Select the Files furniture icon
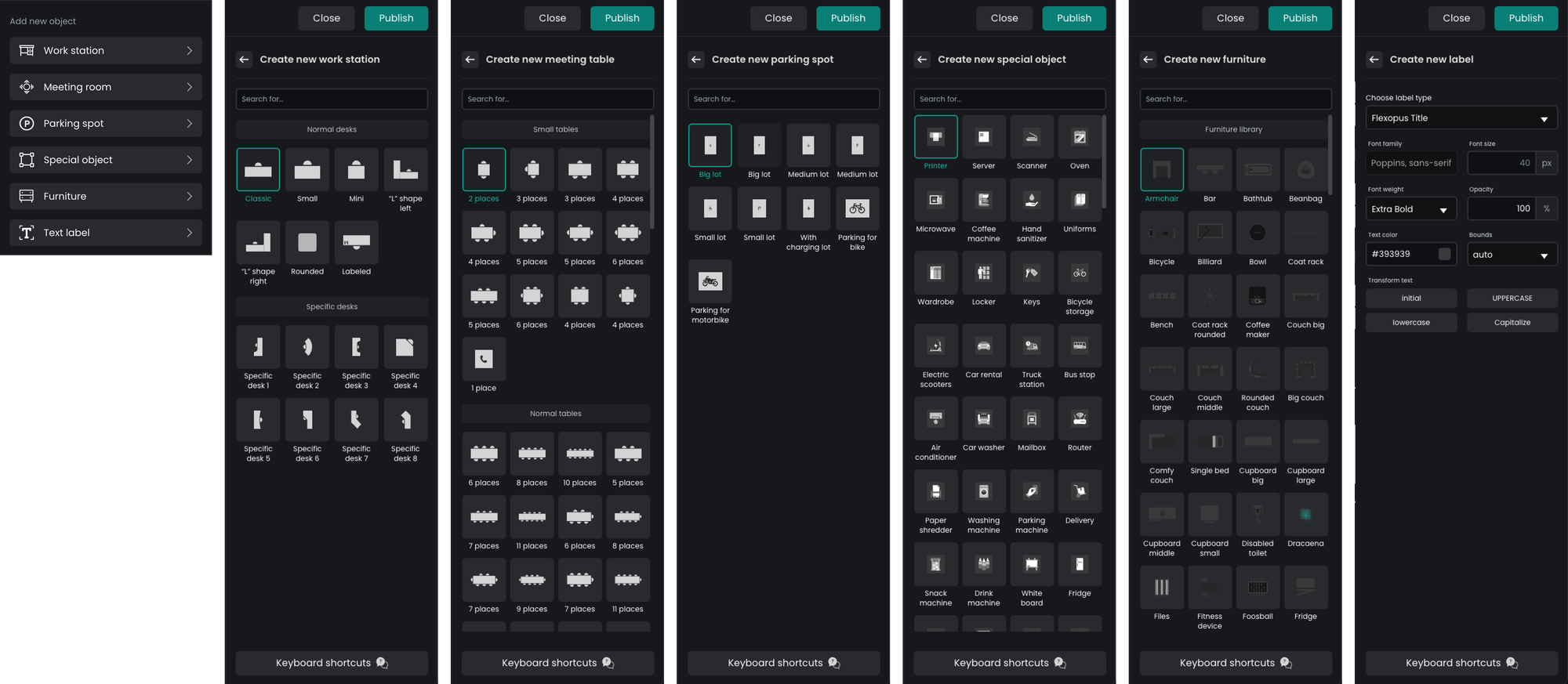Screen dimensions: 1568x684 (1161, 588)
